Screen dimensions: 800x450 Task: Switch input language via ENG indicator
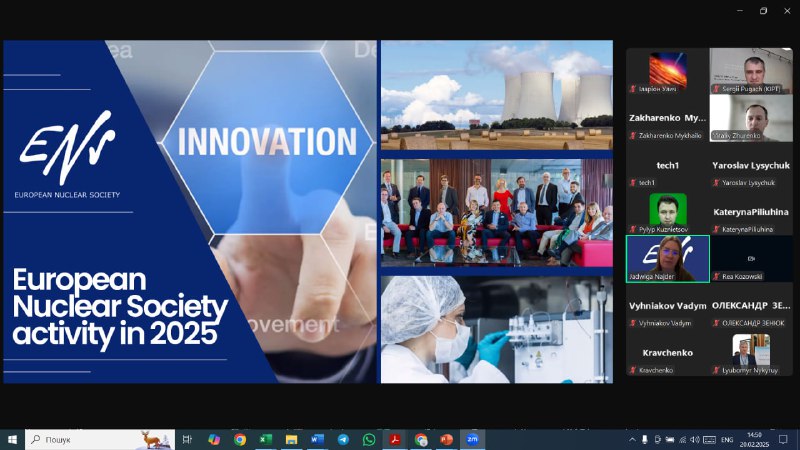727,439
